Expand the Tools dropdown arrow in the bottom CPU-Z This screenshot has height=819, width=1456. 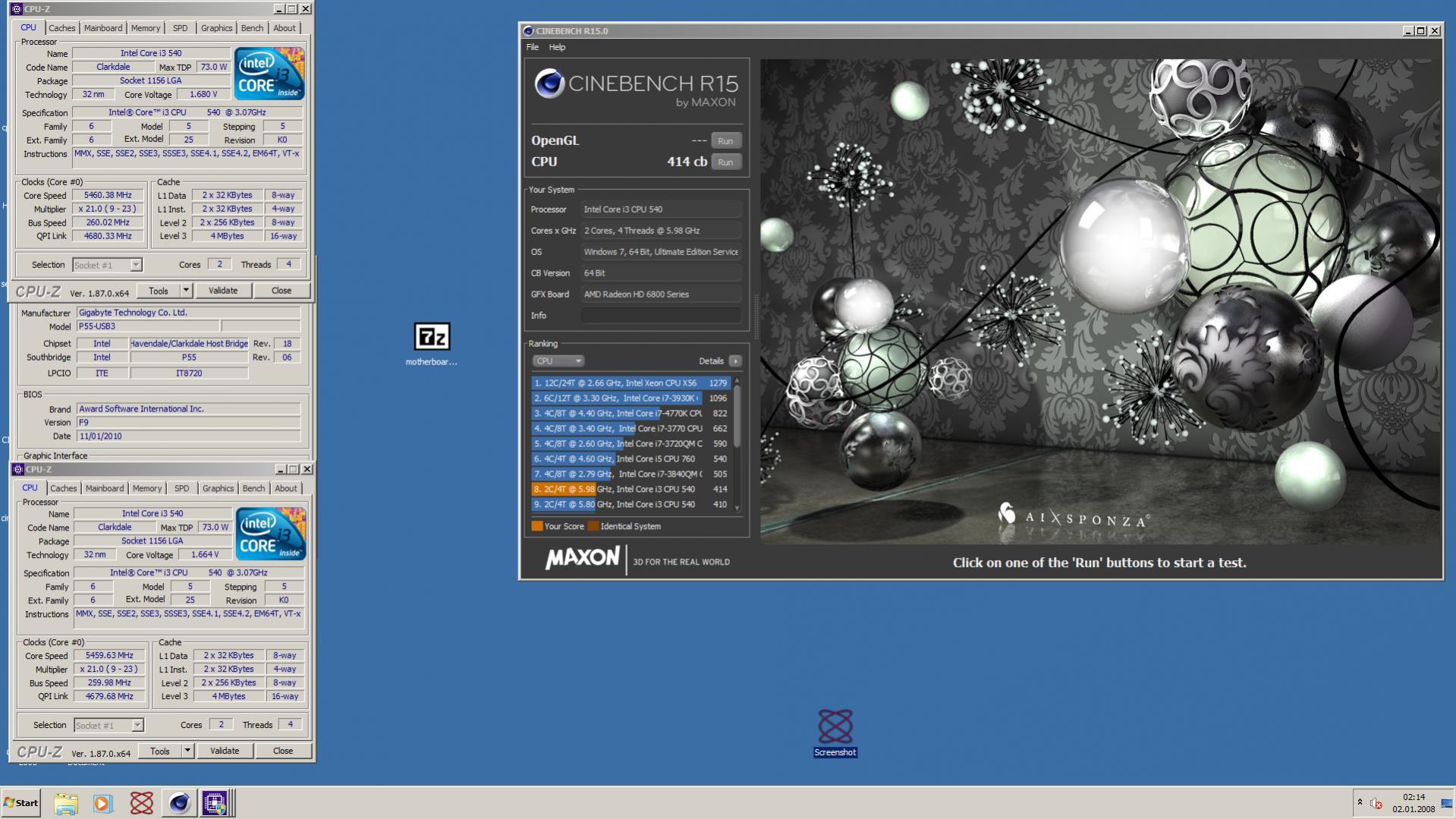187,751
